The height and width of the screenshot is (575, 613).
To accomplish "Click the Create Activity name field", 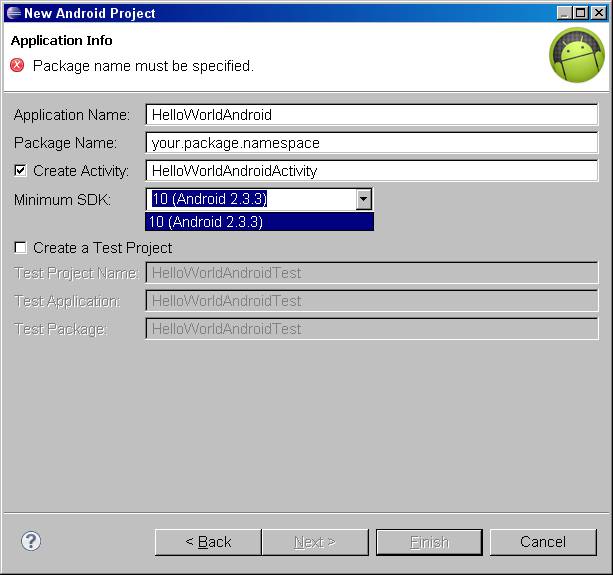I will 371,171.
